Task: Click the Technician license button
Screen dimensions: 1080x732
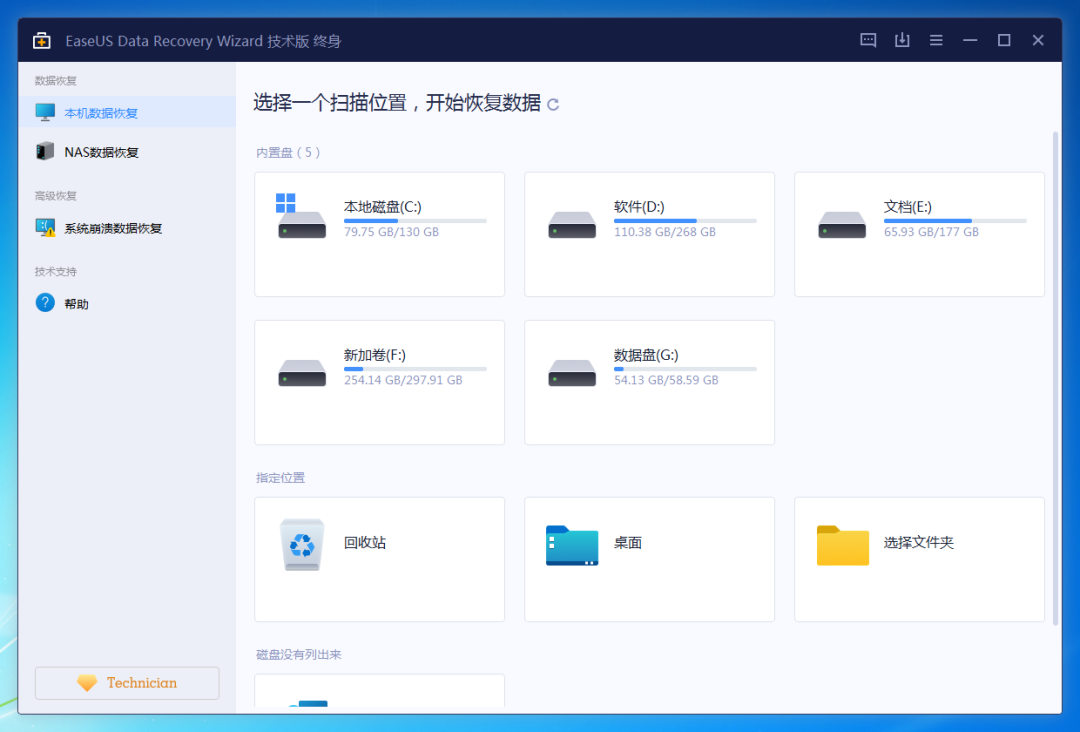Action: point(127,683)
